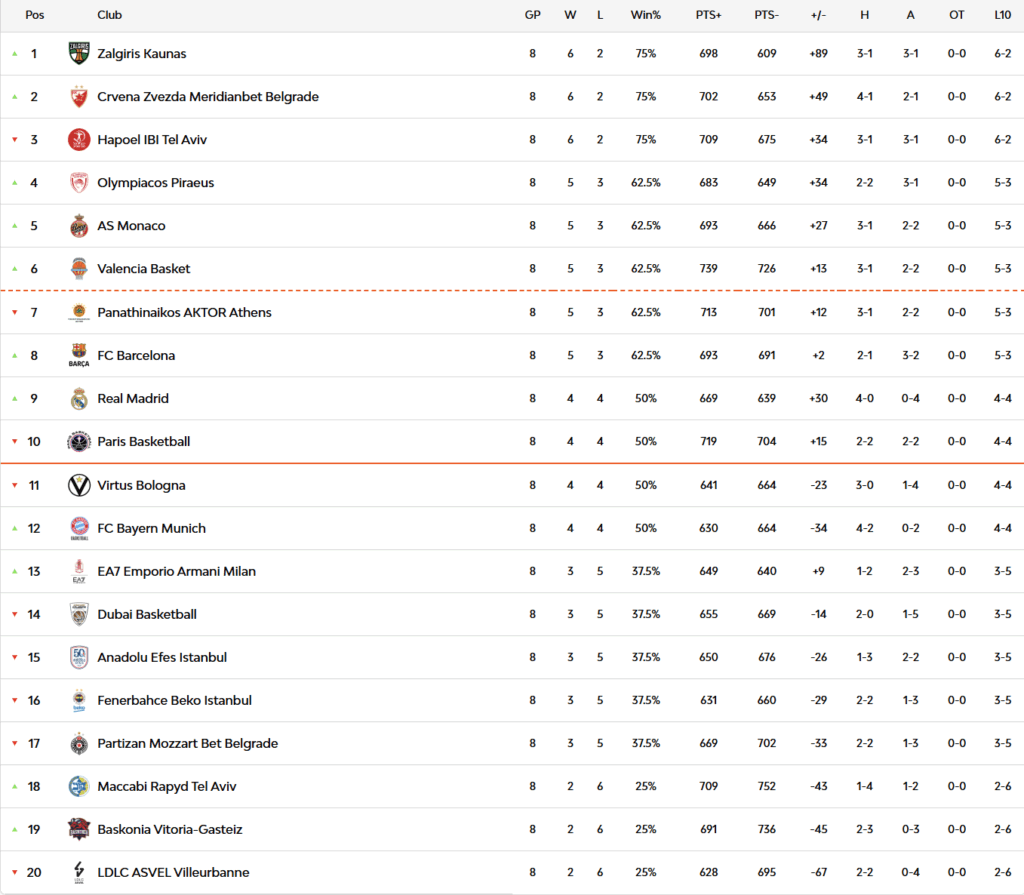This screenshot has width=1024, height=895.
Task: Open the AS Monaco team link
Action: click(x=131, y=226)
